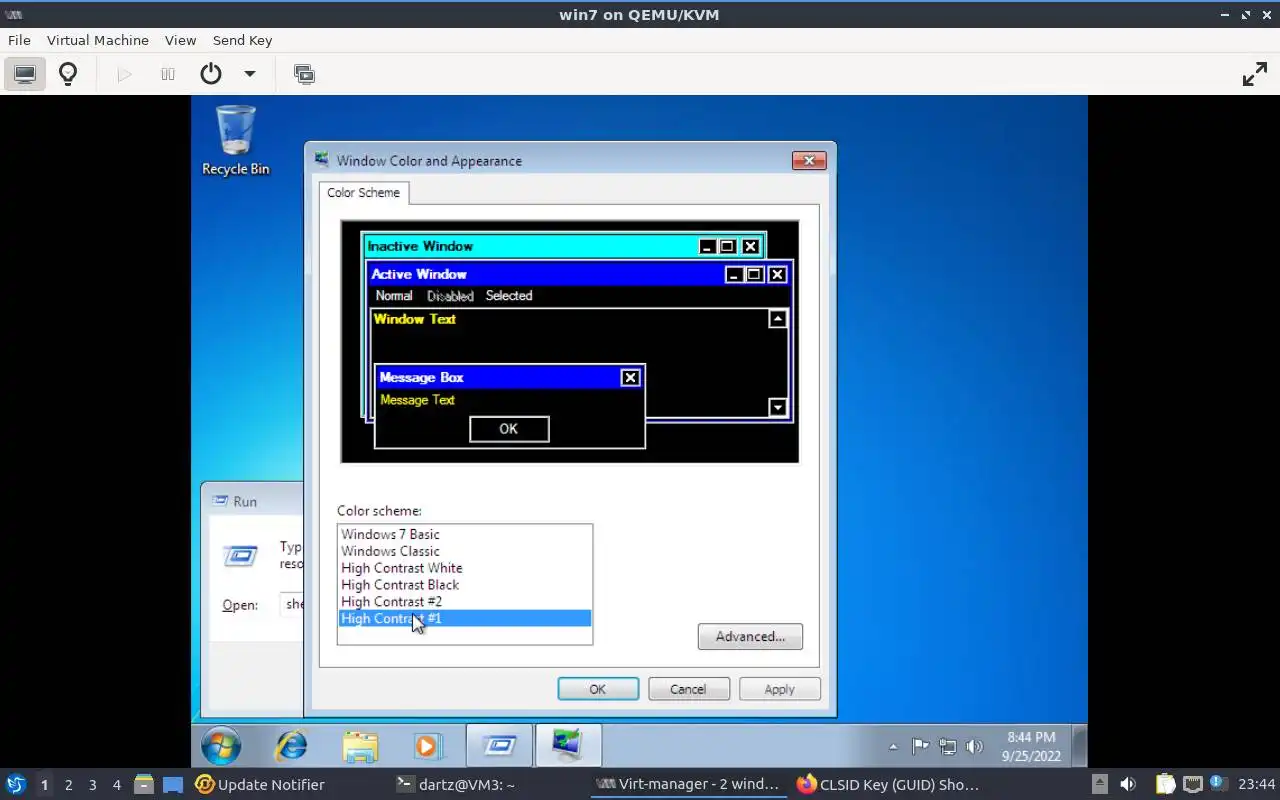This screenshot has height=800, width=1280.
Task: Select Windows 7 Basic color scheme
Action: (465, 534)
